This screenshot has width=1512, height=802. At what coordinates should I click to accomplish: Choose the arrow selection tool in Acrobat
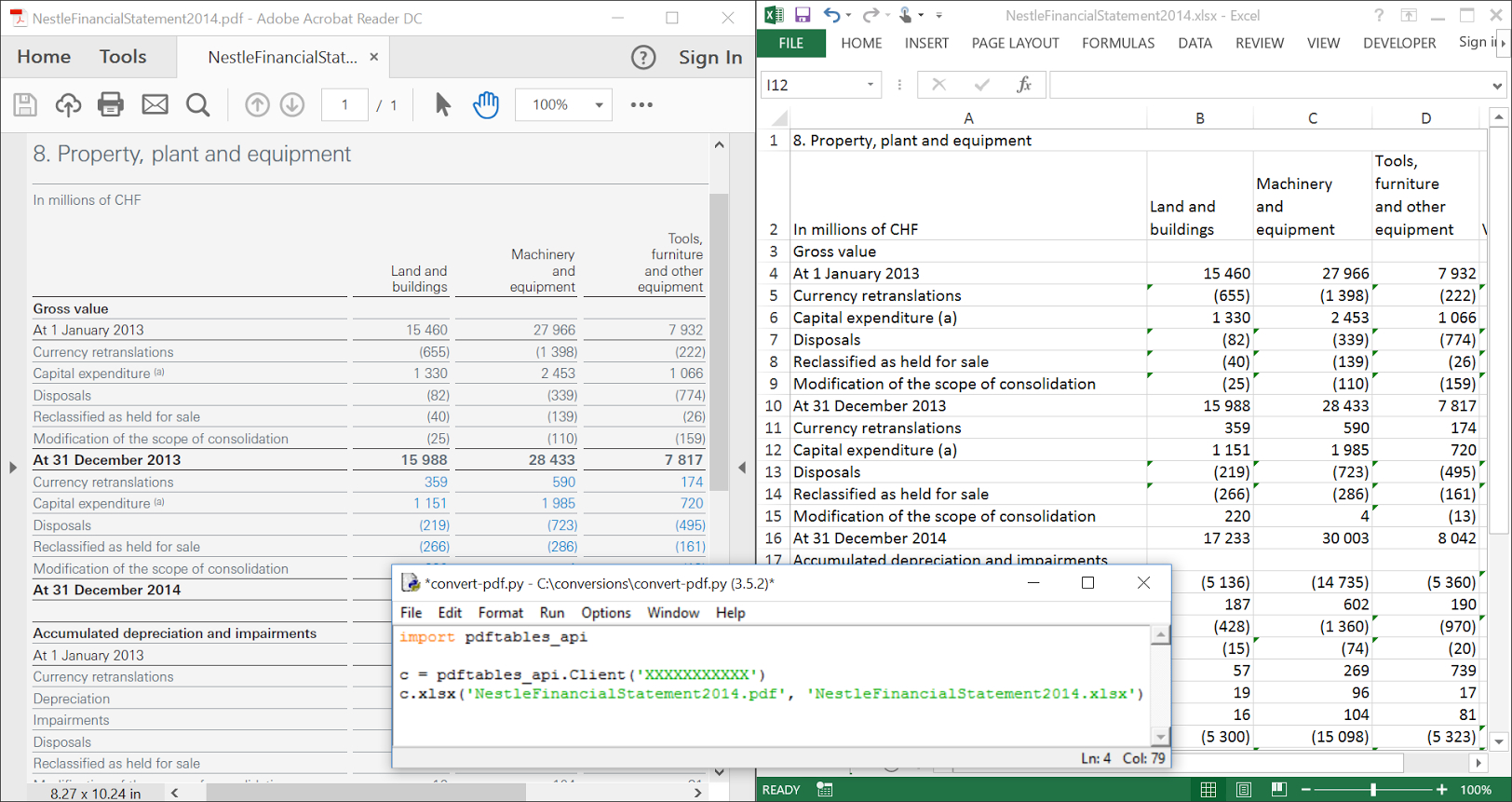(x=443, y=105)
